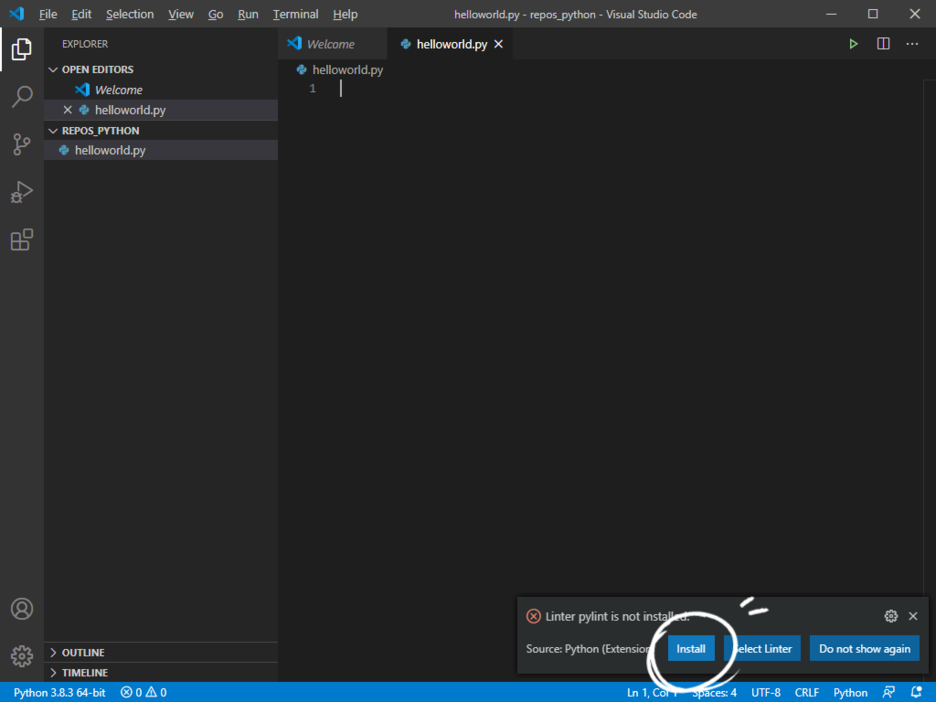Viewport: 936px width, 702px height.
Task: Click the Python file icon in breadcrumb
Action: pyautogui.click(x=301, y=70)
